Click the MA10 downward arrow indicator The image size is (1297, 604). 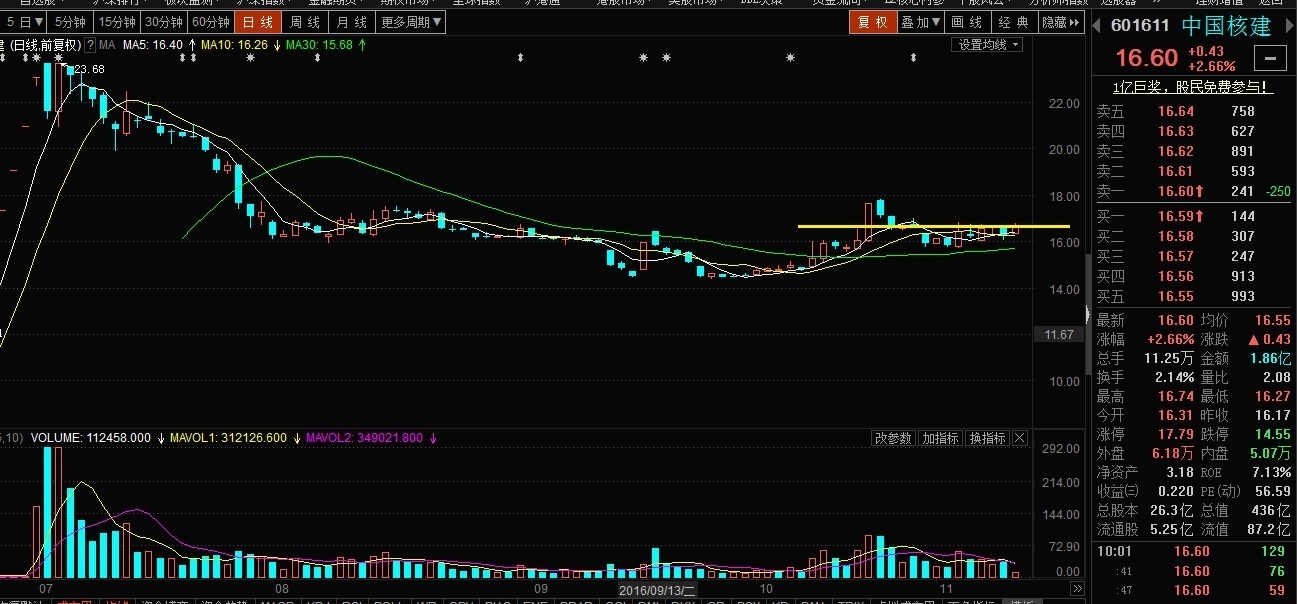point(277,45)
